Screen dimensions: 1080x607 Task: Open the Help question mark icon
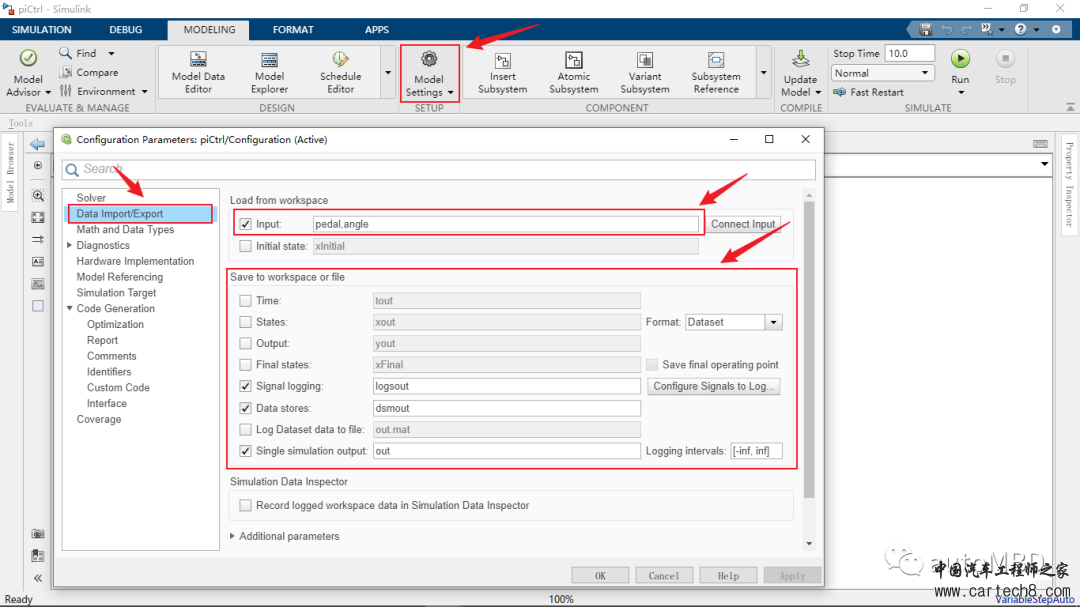[1021, 30]
